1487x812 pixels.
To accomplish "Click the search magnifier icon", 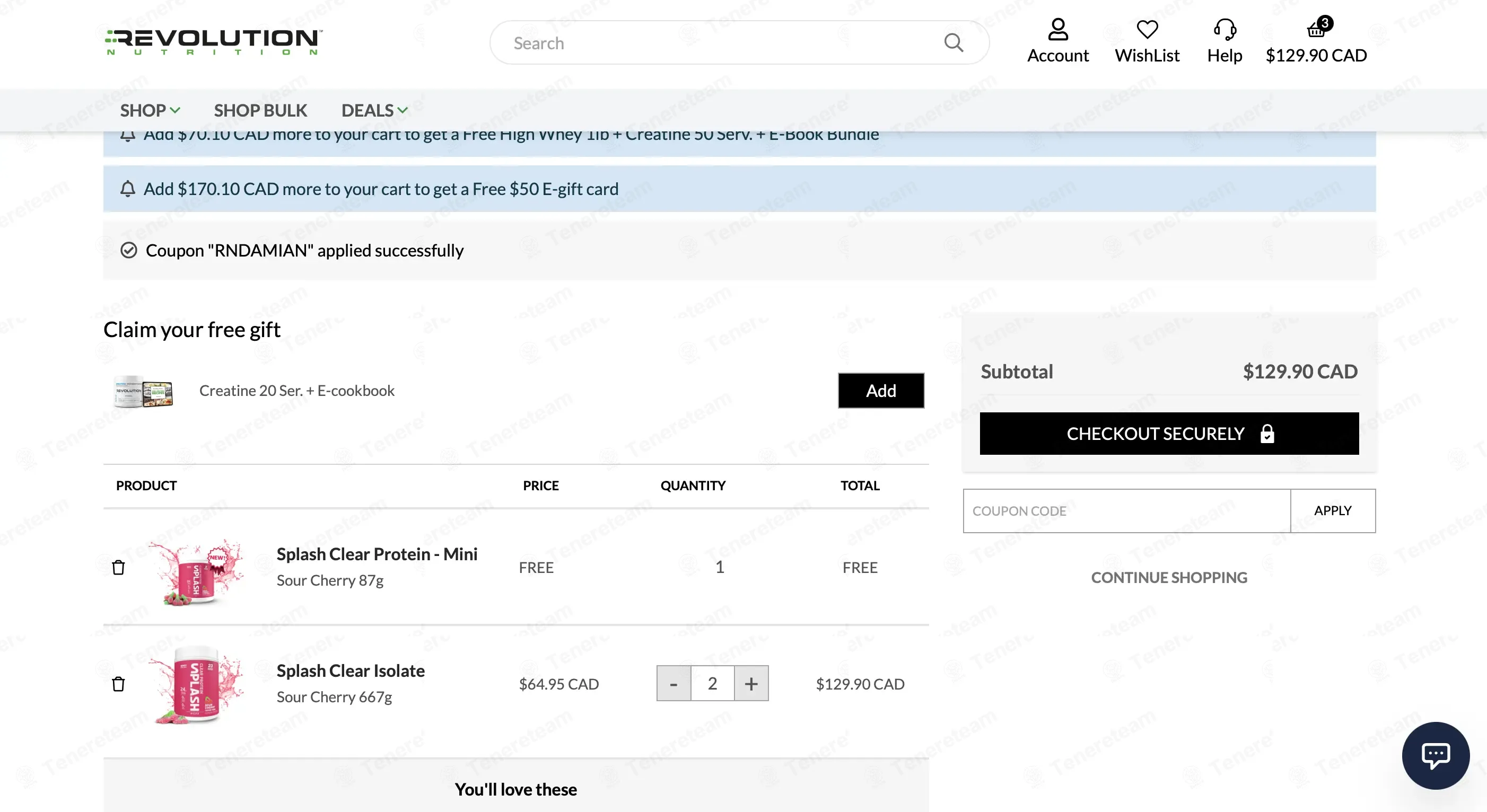I will [954, 42].
